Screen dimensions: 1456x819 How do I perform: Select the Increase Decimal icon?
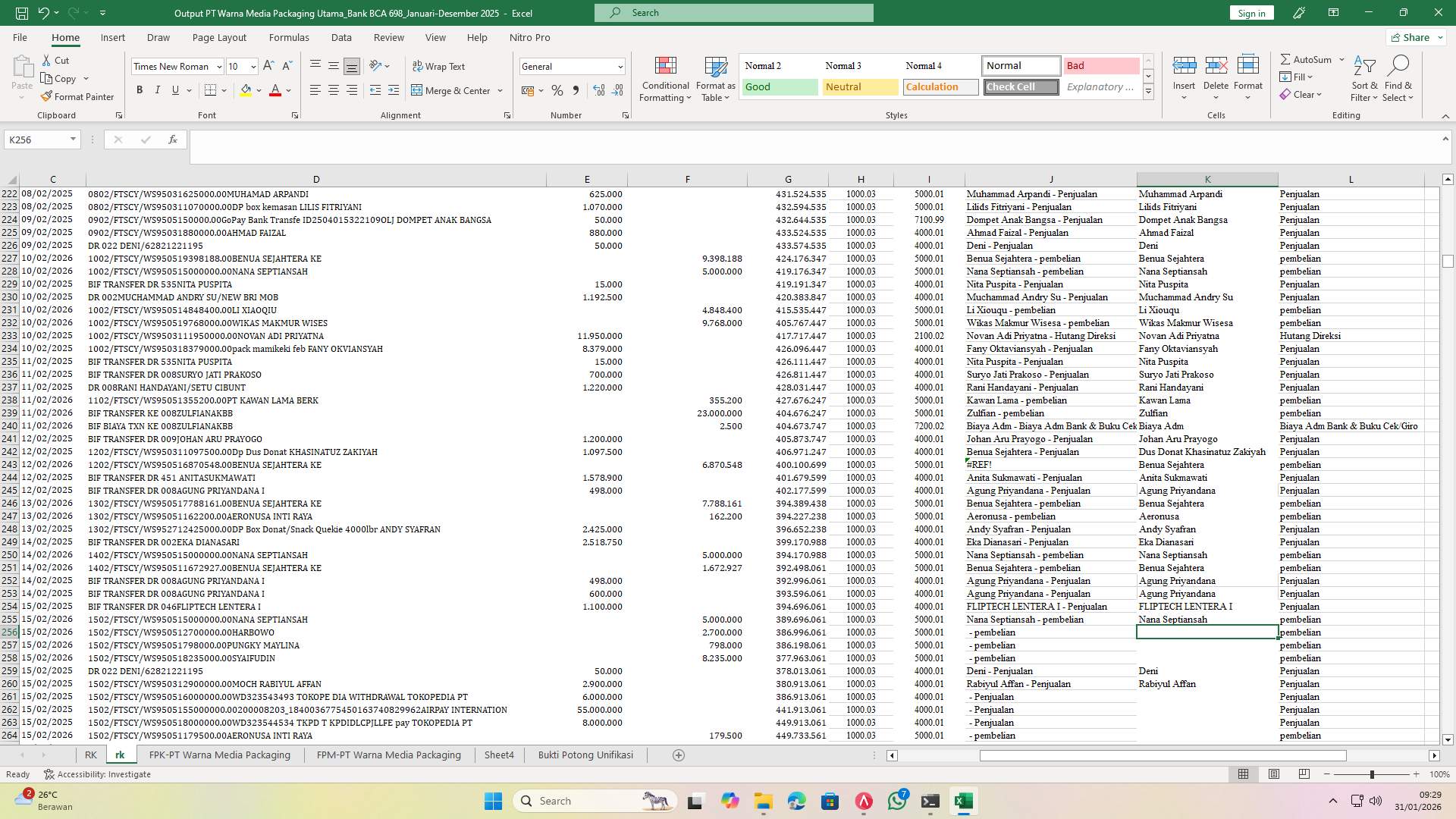pos(598,90)
